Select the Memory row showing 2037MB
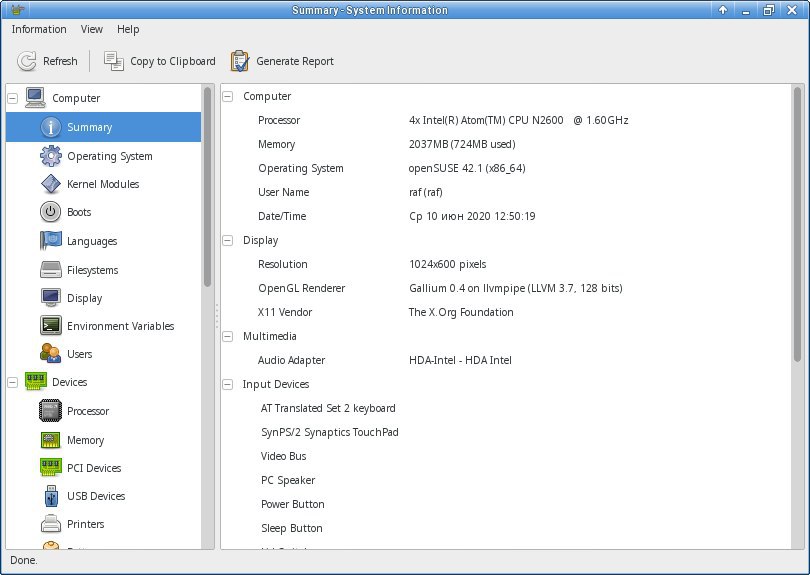This screenshot has width=810, height=575. coord(506,144)
